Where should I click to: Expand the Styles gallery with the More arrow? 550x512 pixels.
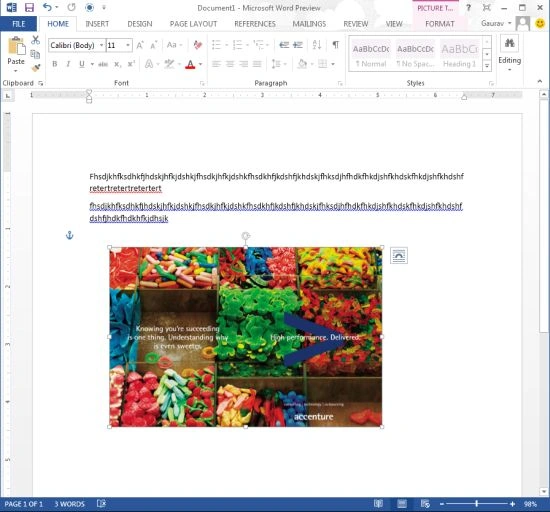tap(487, 66)
